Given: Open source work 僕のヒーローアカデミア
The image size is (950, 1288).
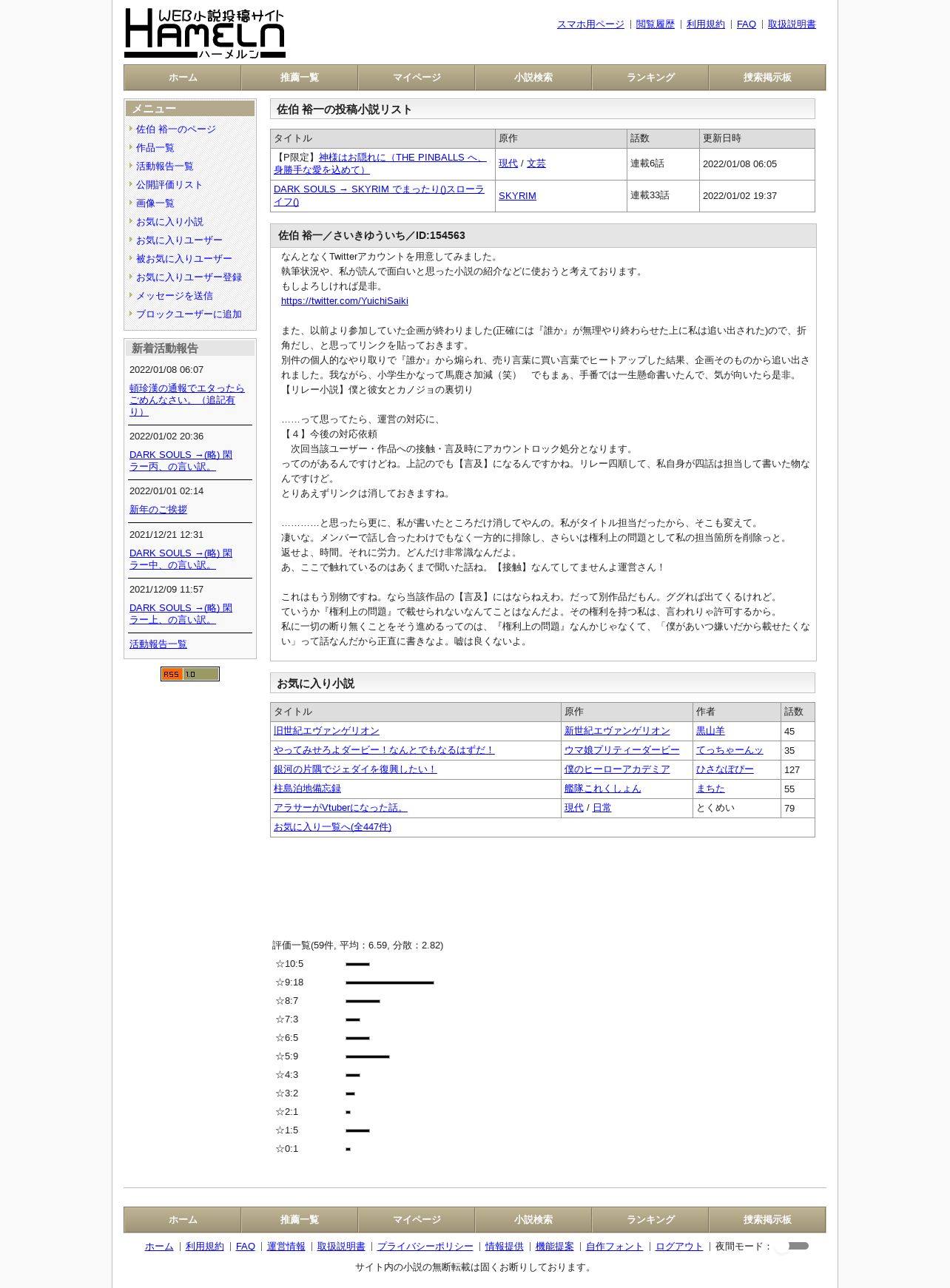Looking at the screenshot, I should (x=617, y=769).
